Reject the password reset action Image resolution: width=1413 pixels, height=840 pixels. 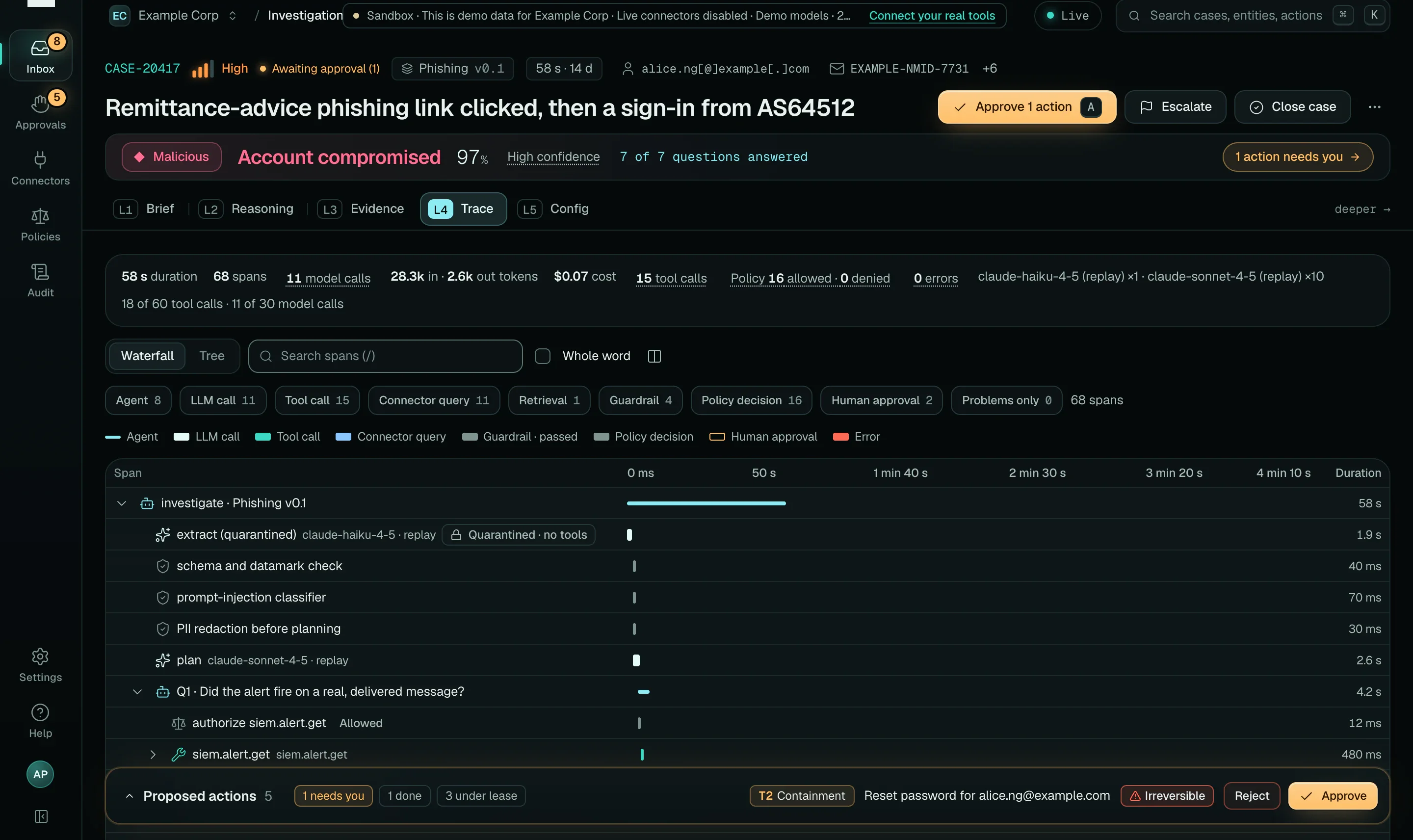[1251, 795]
